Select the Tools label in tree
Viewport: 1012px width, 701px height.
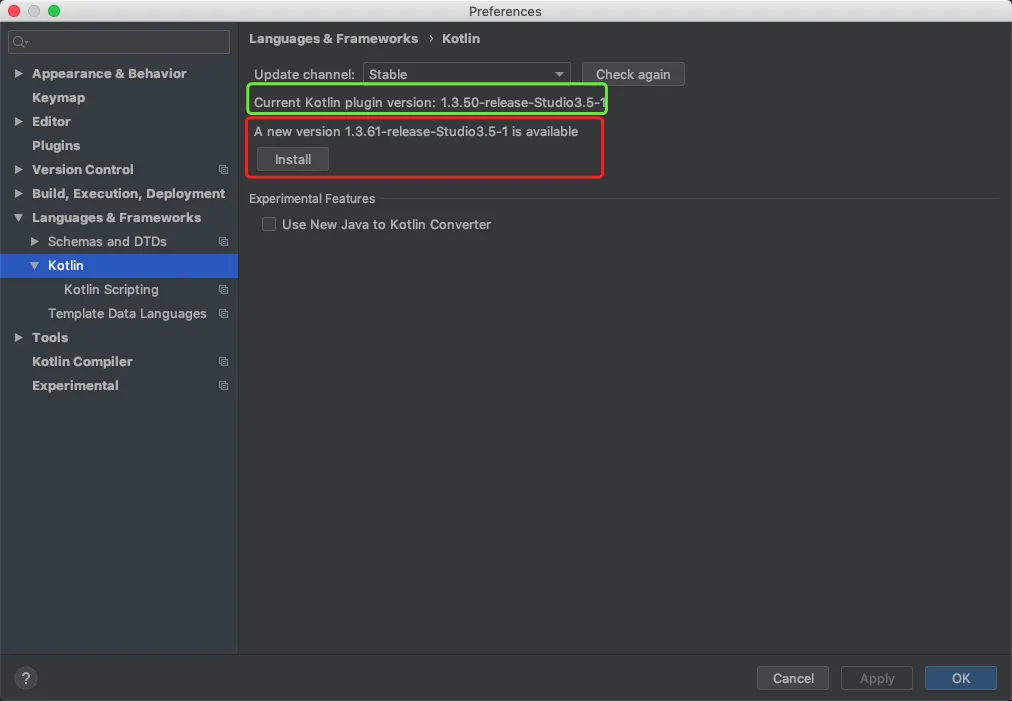(50, 338)
